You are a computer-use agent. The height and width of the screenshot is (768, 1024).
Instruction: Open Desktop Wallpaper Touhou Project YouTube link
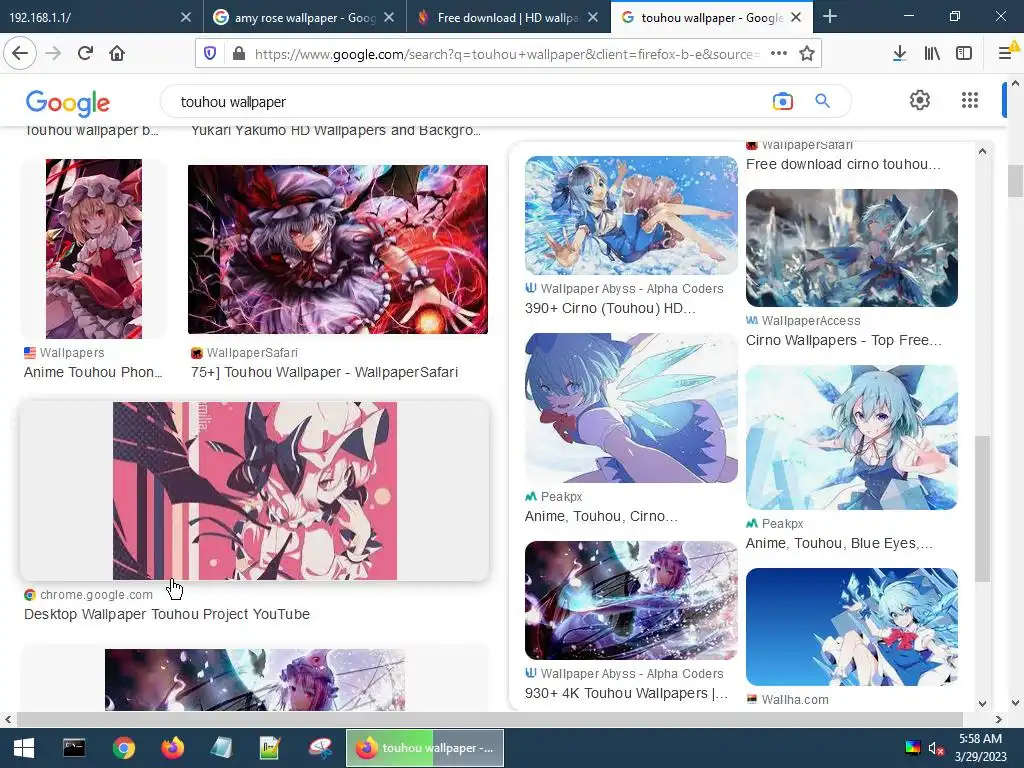(x=167, y=615)
